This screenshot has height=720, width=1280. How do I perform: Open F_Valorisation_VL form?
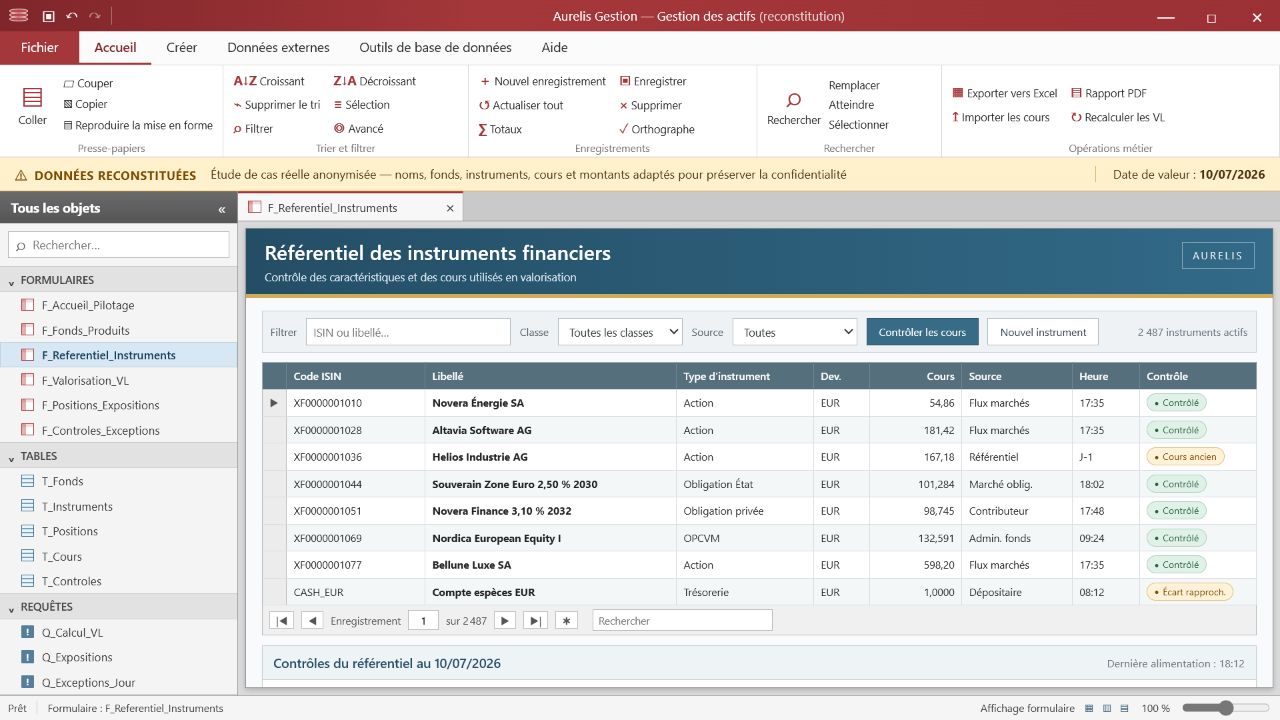click(119, 381)
